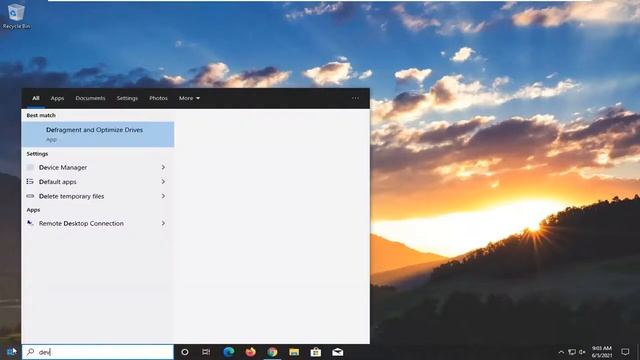Open the Recycle Bin desktop icon
640x360 pixels.
16,16
